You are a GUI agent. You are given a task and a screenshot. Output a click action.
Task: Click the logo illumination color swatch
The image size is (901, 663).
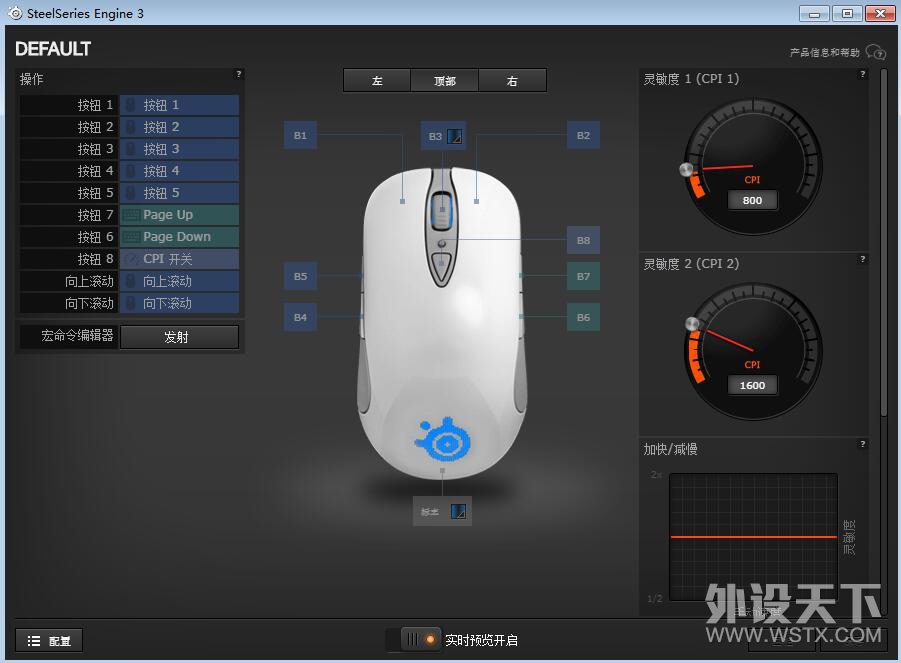pos(458,511)
